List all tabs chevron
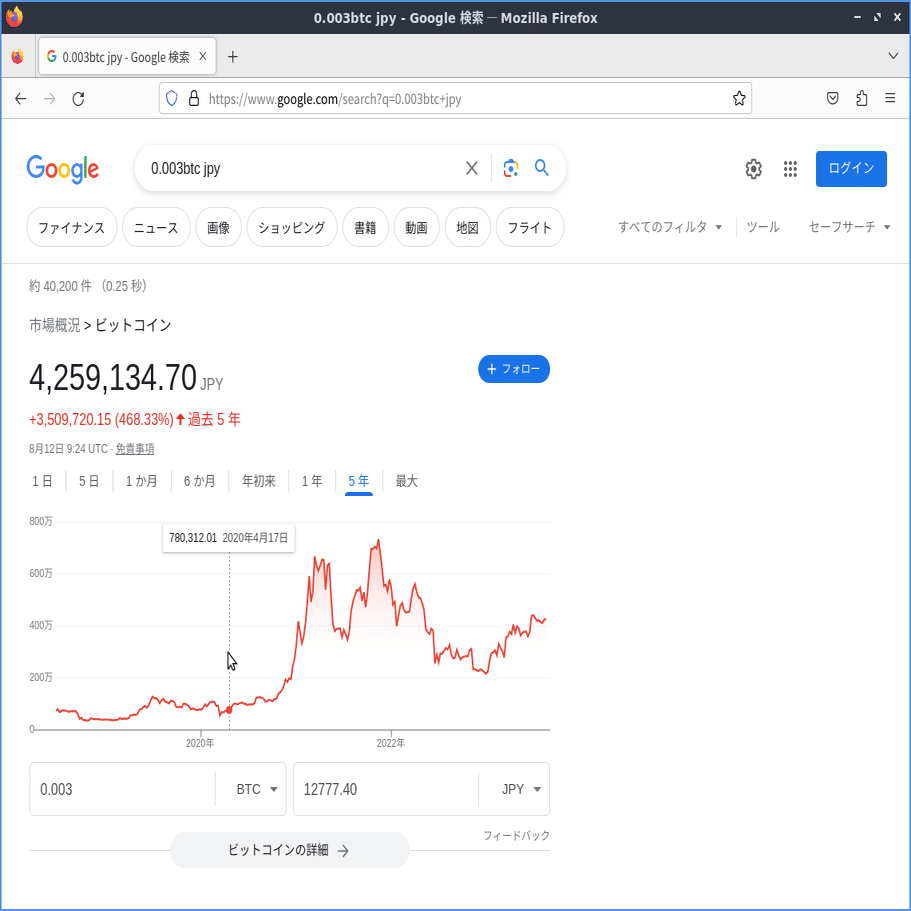Viewport: 911px width, 911px height. pyautogui.click(x=893, y=56)
